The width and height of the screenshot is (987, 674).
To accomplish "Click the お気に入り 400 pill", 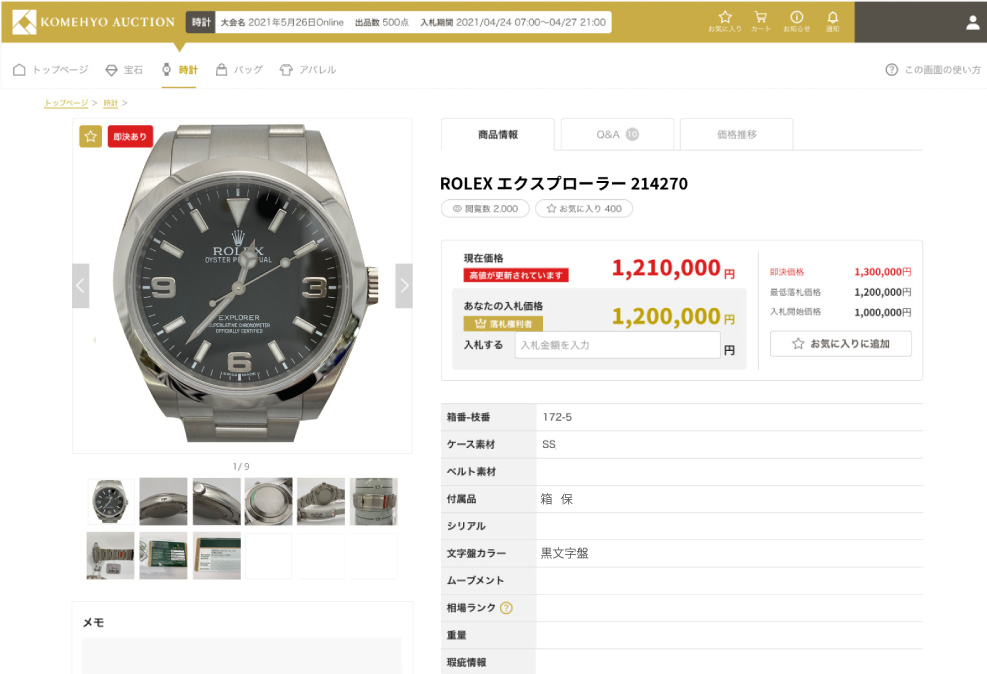I will (584, 209).
